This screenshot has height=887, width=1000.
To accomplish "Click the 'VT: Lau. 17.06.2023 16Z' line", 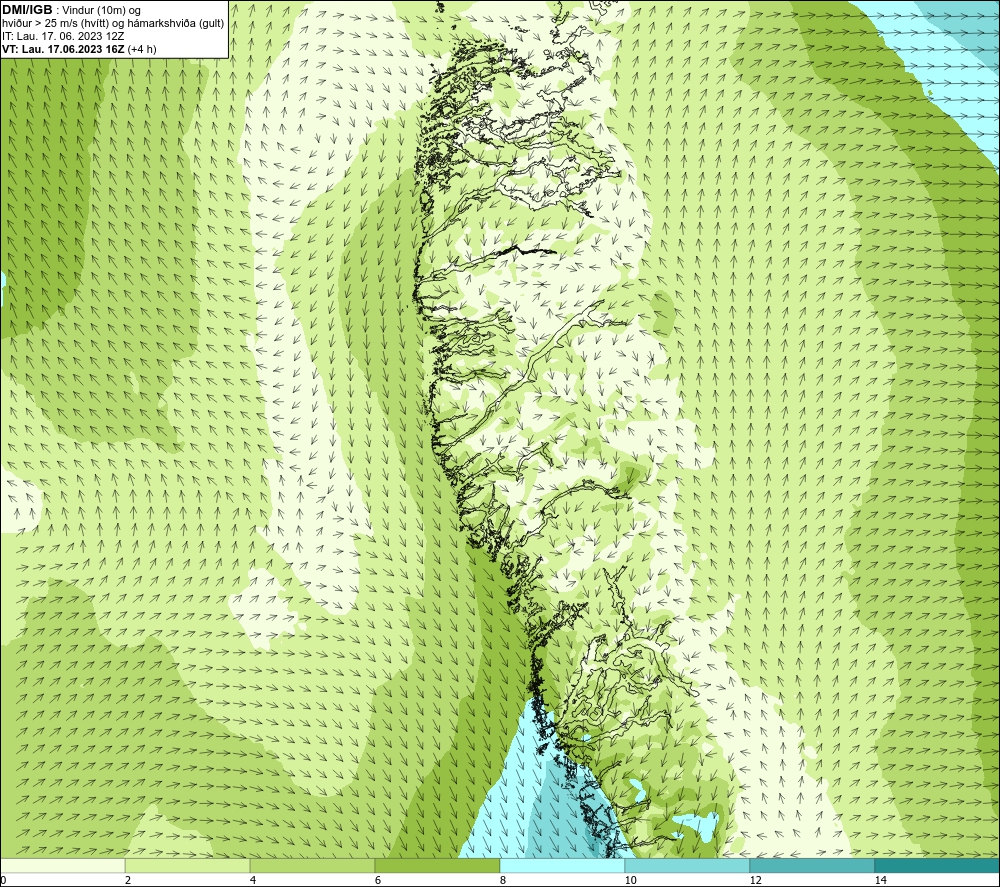I will coord(63,49).
